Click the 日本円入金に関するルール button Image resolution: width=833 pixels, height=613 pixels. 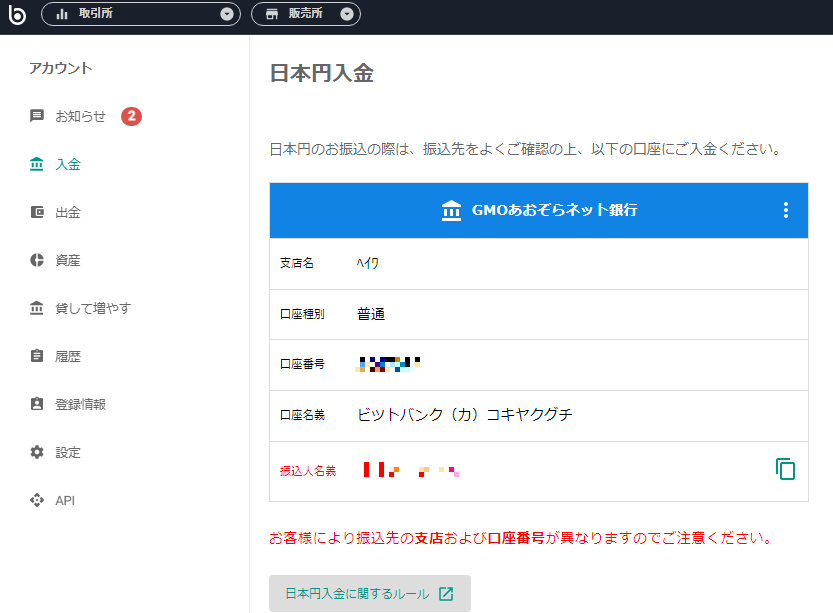[x=369, y=594]
